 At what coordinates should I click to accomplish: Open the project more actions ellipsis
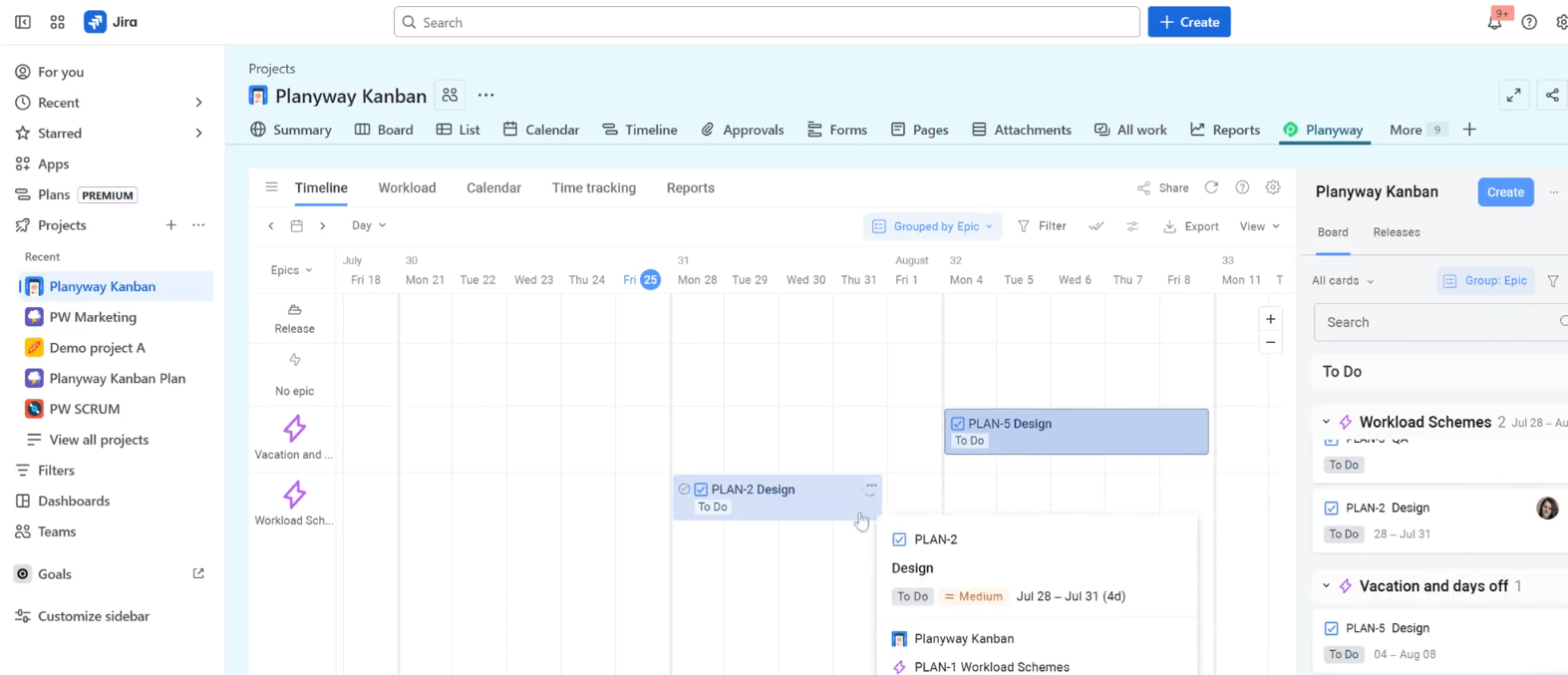[x=485, y=95]
